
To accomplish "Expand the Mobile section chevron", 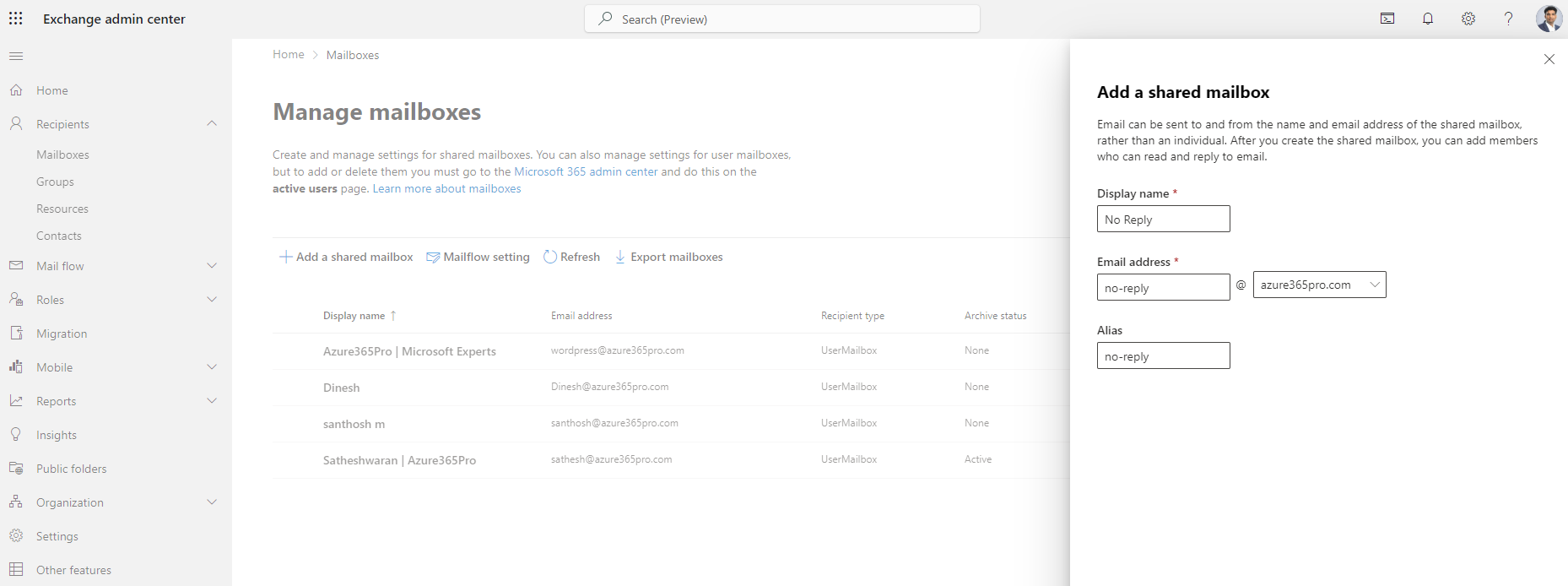I will pyautogui.click(x=212, y=367).
